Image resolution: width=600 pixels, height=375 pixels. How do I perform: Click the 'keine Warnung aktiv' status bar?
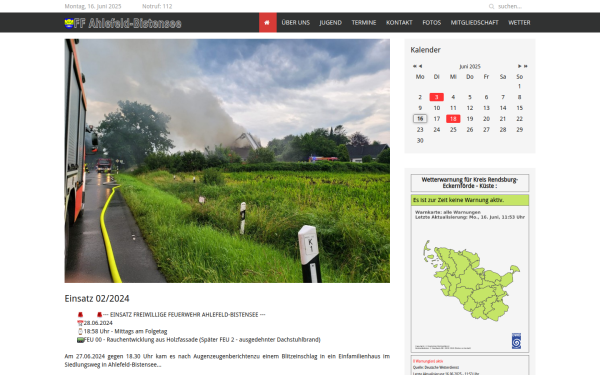(470, 200)
